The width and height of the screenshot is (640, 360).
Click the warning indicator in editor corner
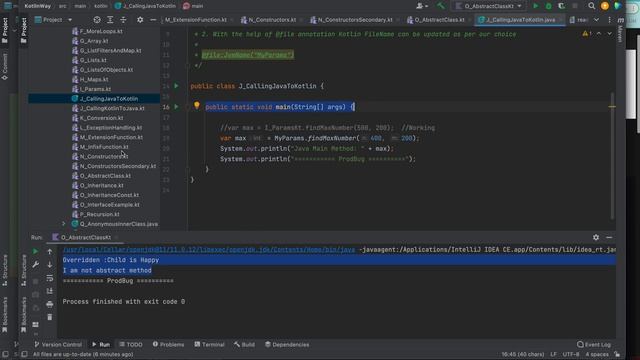click(x=587, y=33)
